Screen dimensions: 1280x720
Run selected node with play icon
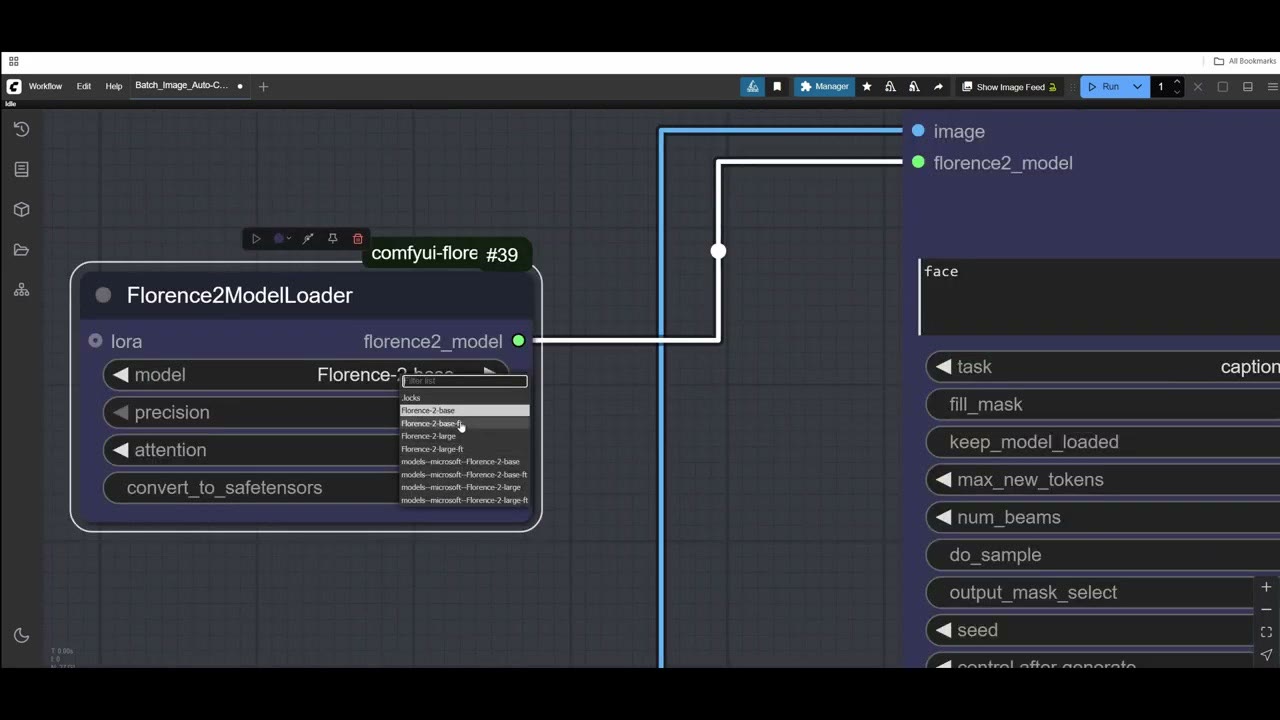point(256,239)
